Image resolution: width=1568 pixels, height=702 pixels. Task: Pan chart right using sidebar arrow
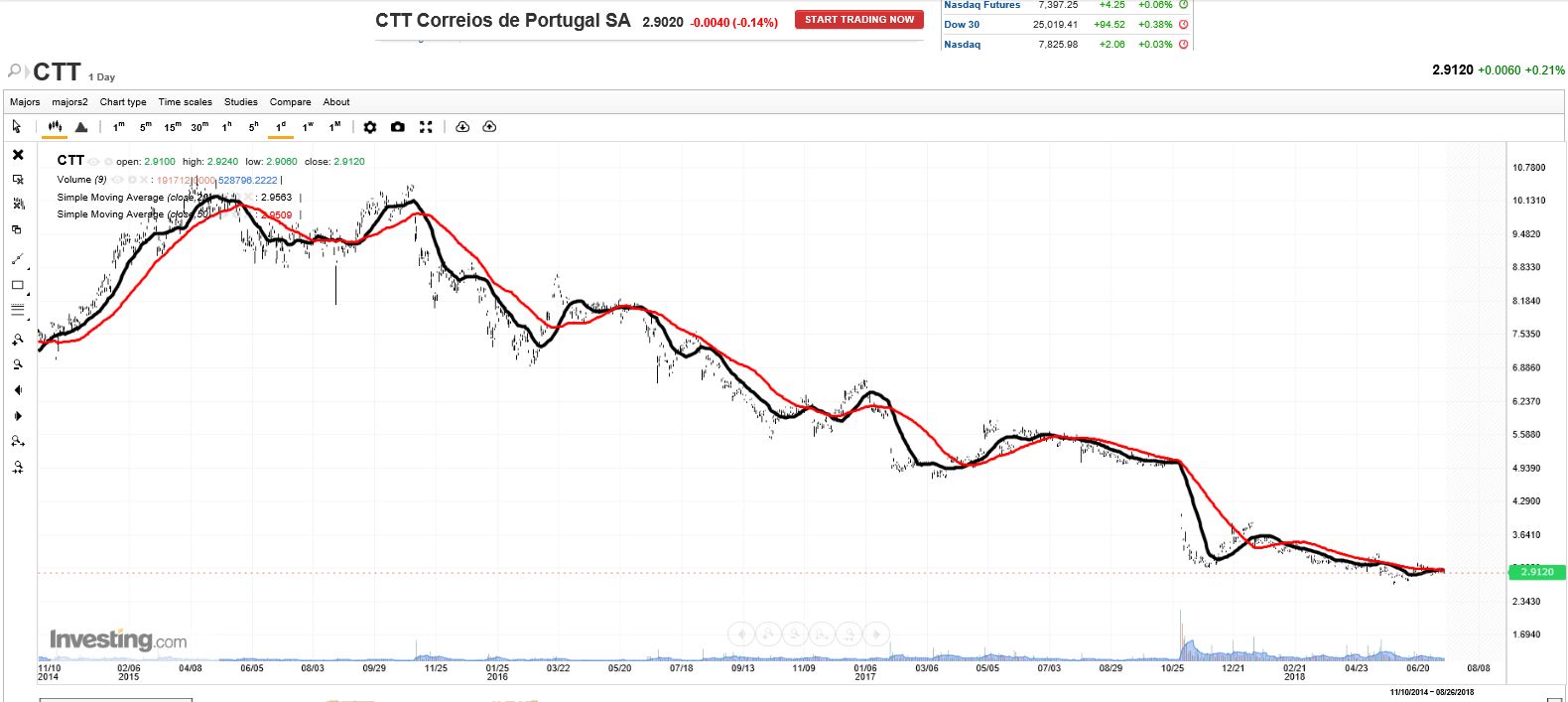click(x=18, y=416)
